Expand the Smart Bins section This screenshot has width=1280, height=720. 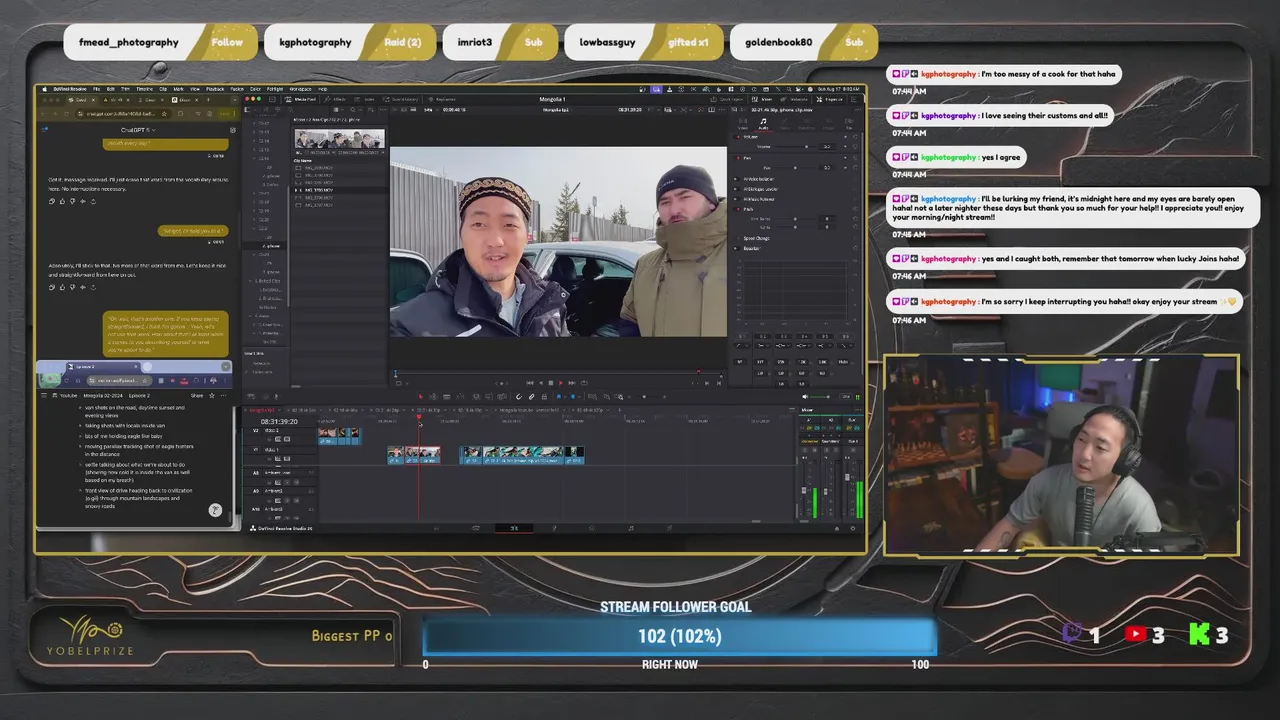257,353
